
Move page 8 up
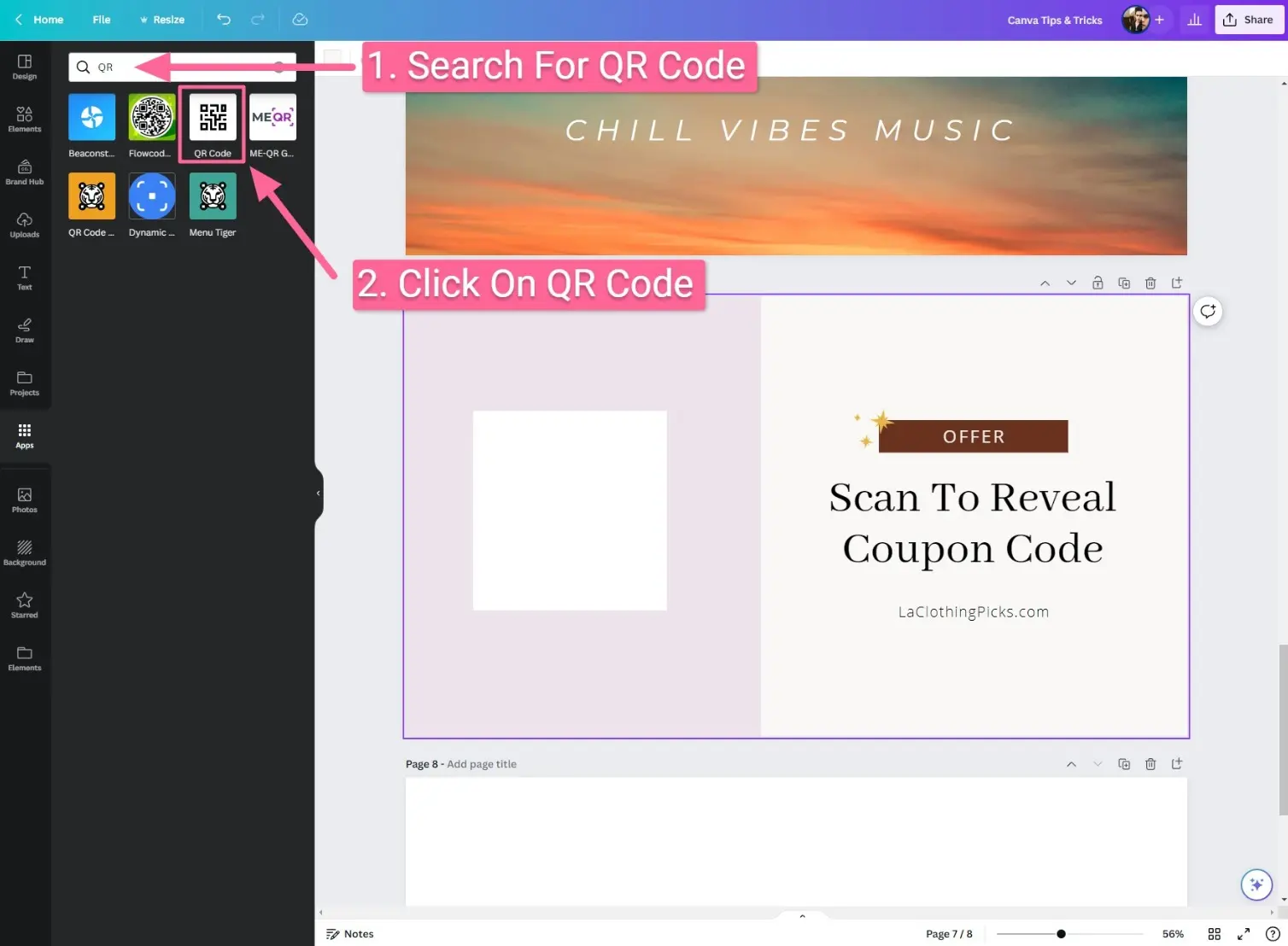[x=1071, y=764]
